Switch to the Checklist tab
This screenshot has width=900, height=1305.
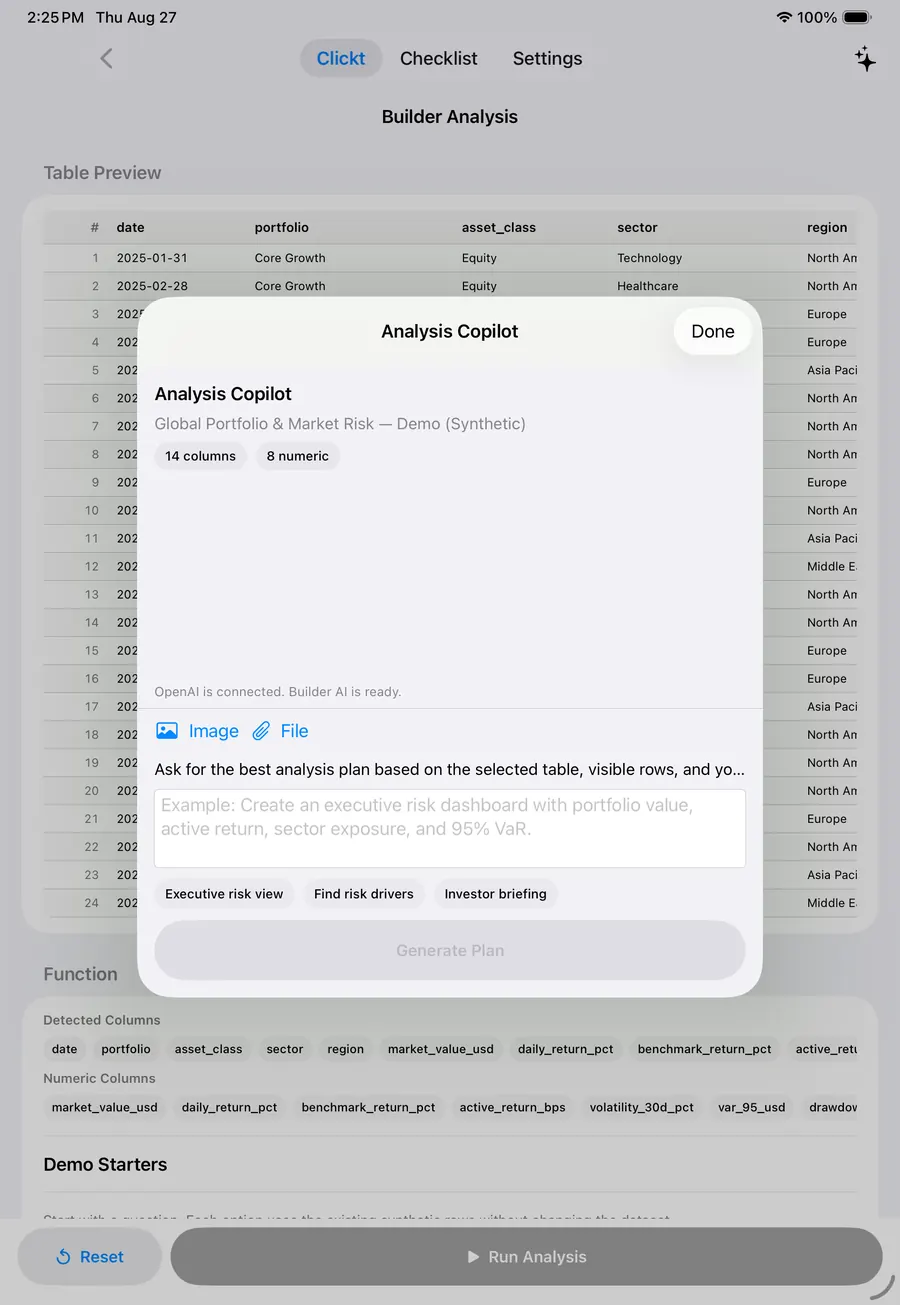coord(439,58)
